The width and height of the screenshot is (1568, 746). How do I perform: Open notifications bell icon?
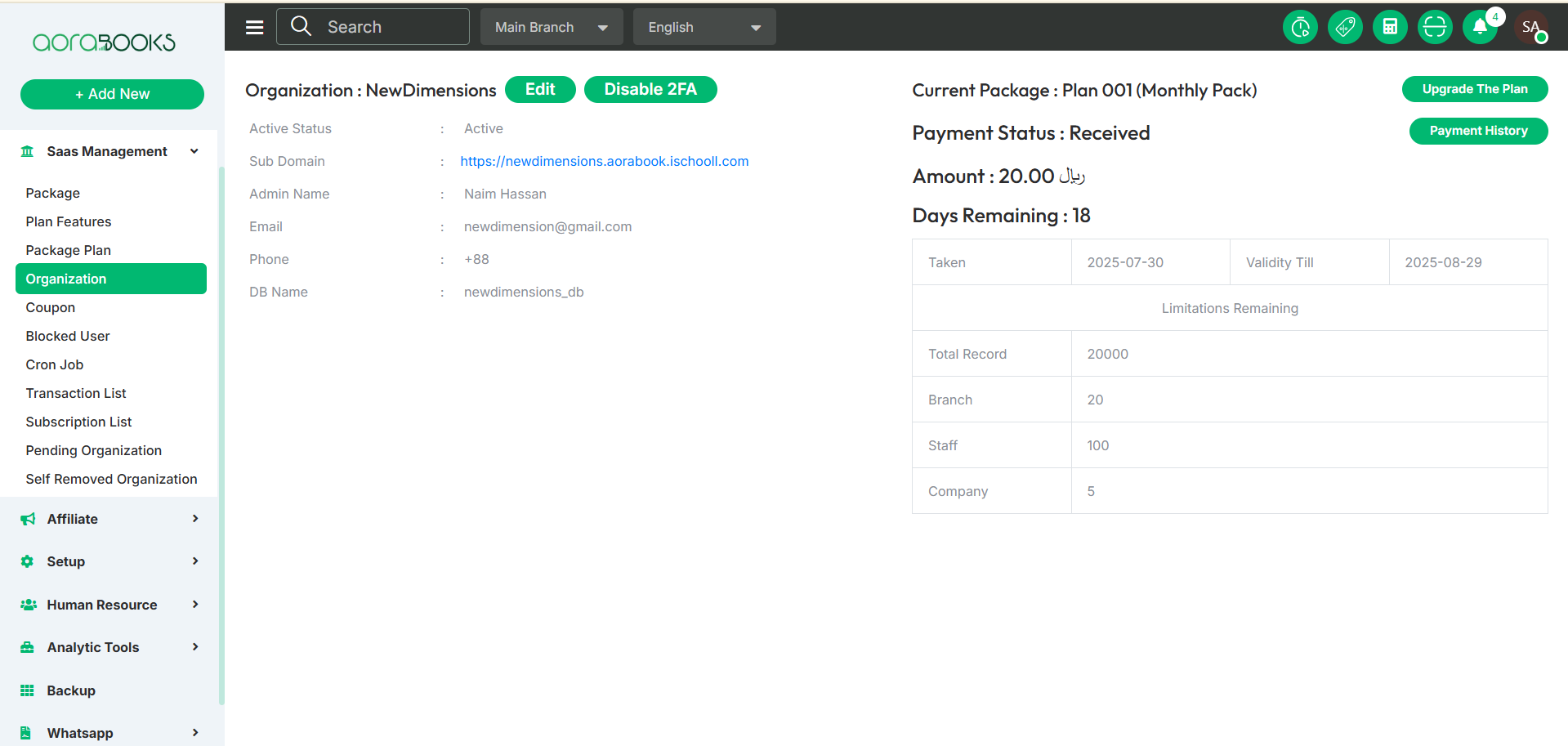[x=1480, y=27]
